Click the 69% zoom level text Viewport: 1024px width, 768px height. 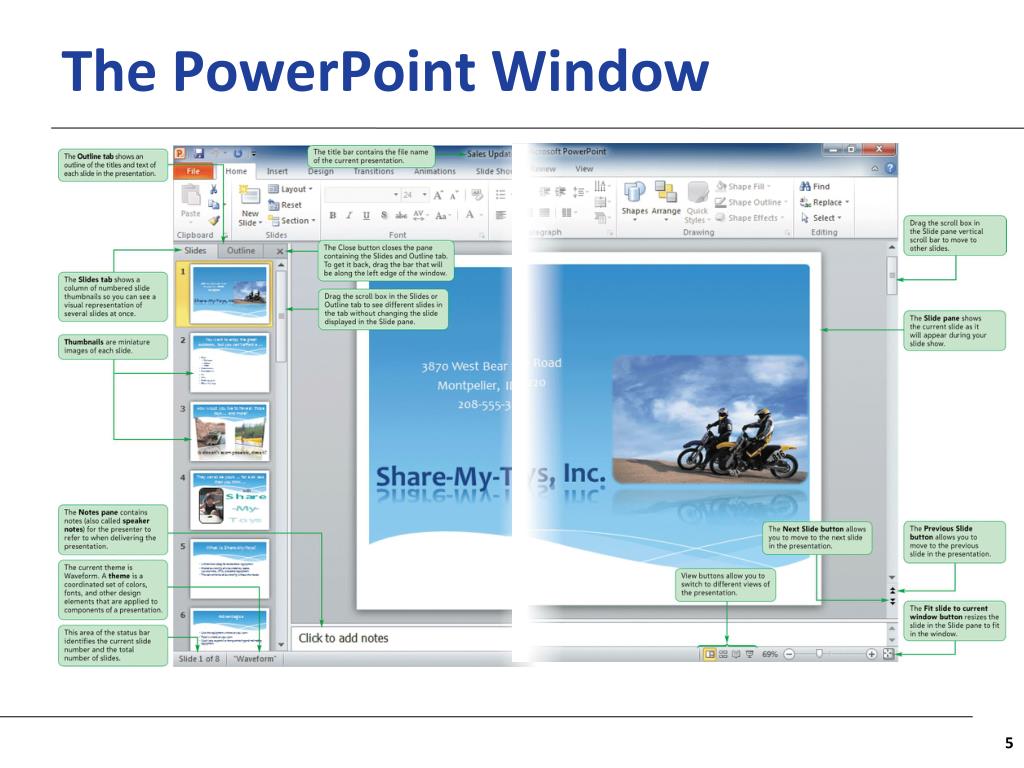tap(769, 654)
